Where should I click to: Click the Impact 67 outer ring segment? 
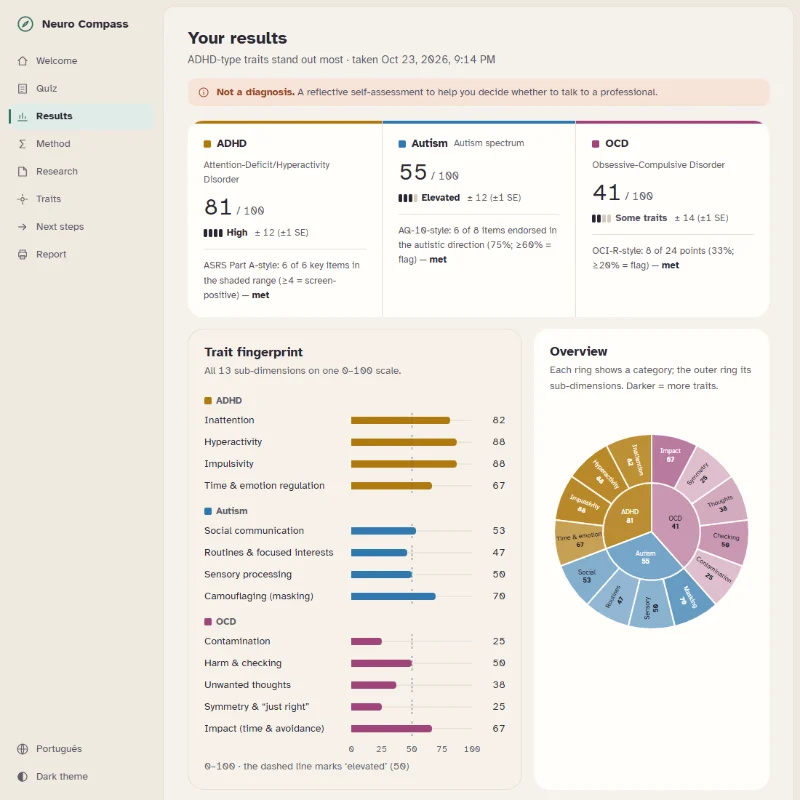tap(670, 455)
